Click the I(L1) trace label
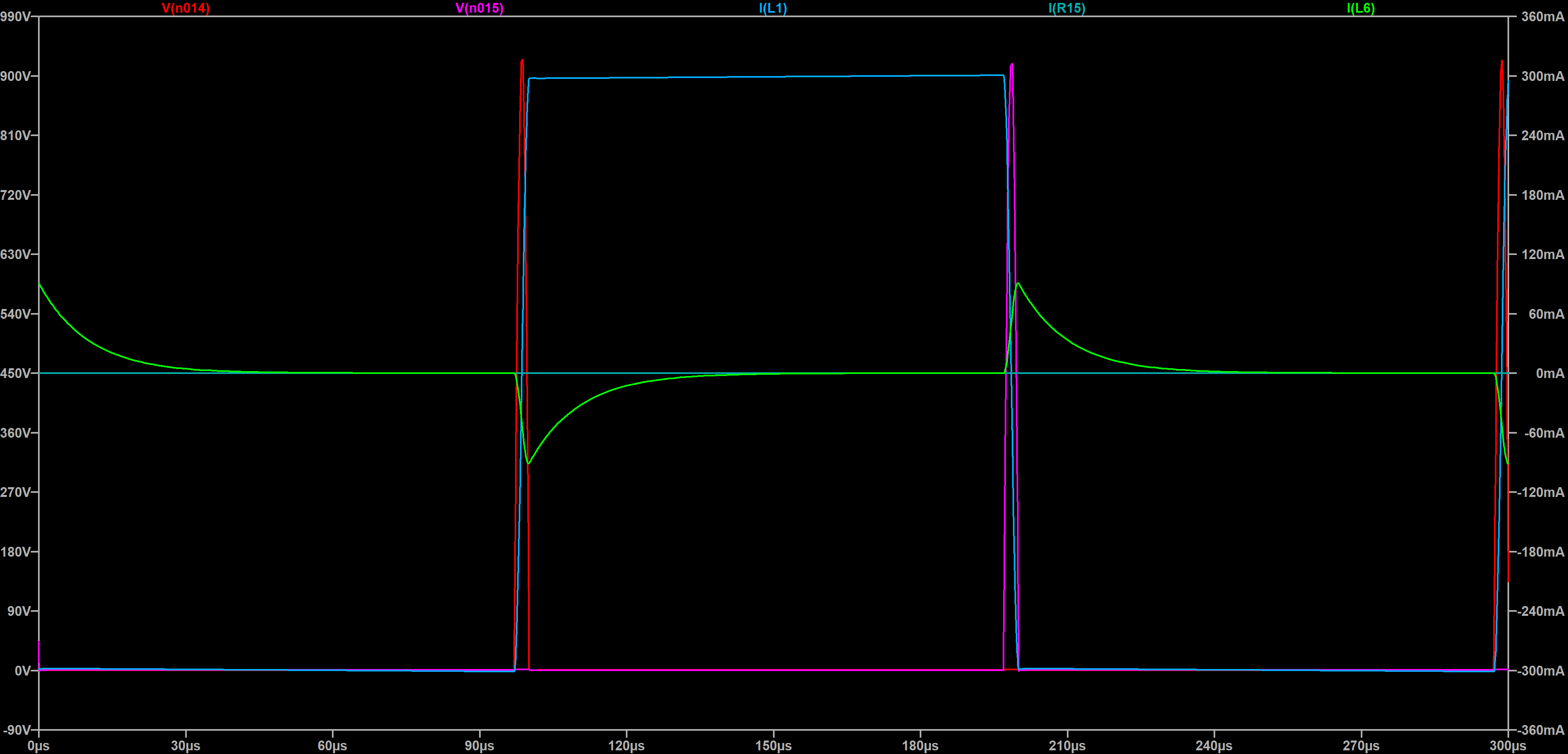 point(773,8)
